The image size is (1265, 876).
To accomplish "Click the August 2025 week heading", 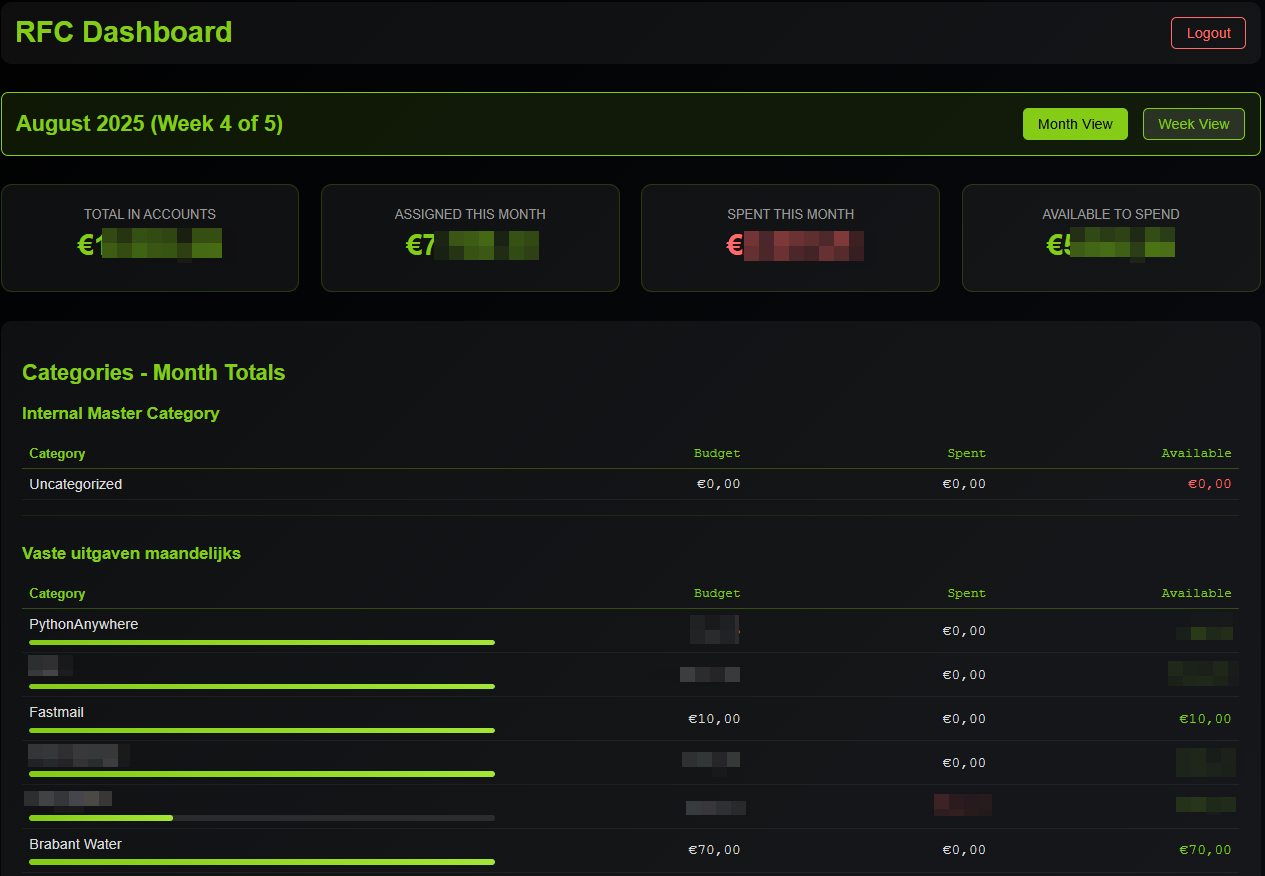I will pyautogui.click(x=150, y=124).
